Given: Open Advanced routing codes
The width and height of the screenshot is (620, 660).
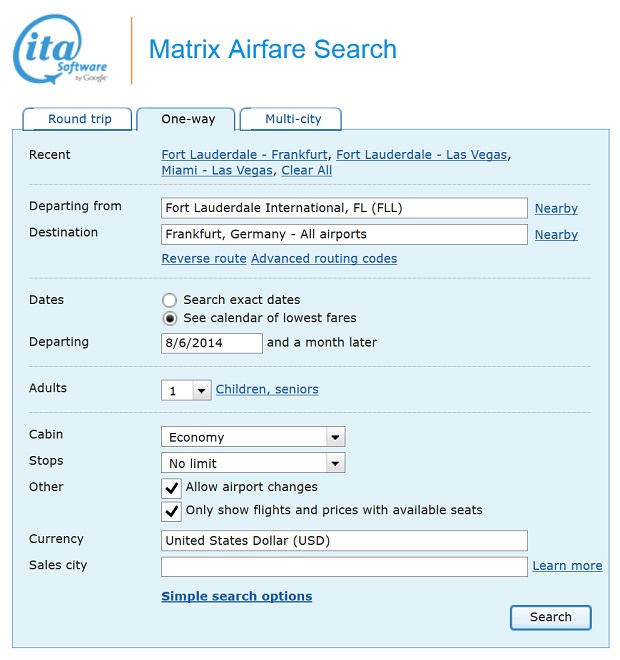Looking at the screenshot, I should pyautogui.click(x=324, y=258).
